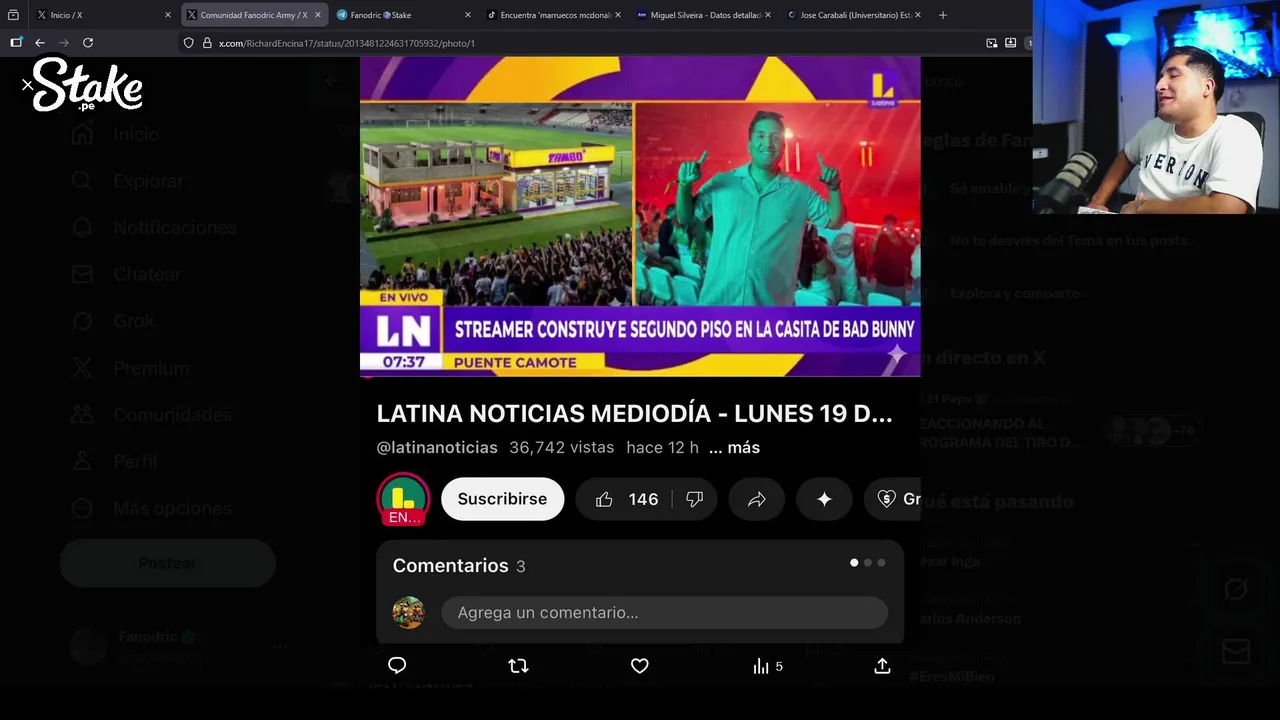This screenshot has height=720, width=1280.
Task: Close the Fanodric Stake tab
Action: point(467,15)
